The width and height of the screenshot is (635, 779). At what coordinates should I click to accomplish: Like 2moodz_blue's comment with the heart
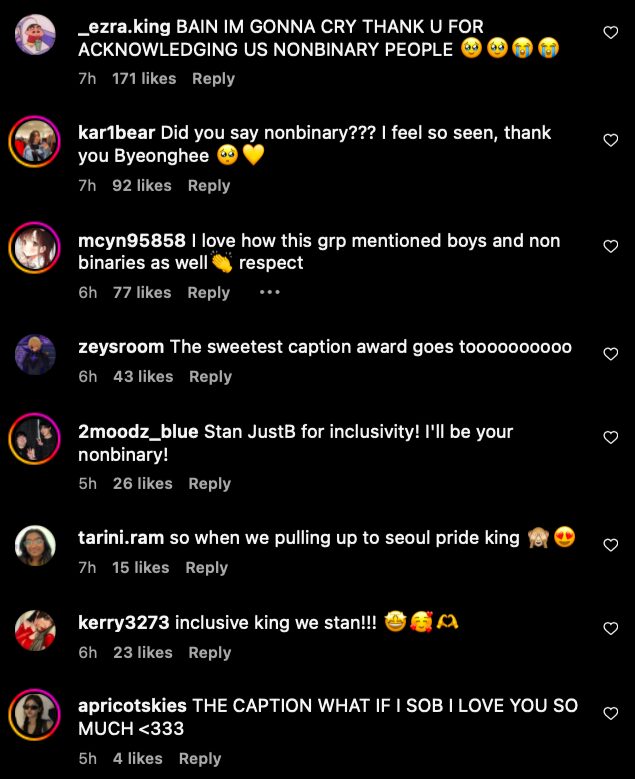(610, 438)
